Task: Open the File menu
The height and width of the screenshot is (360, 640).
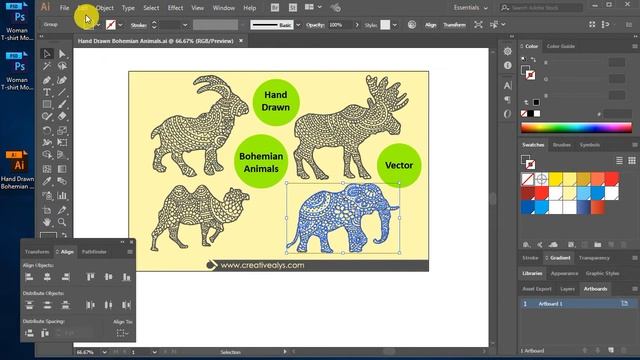Action: pos(64,8)
